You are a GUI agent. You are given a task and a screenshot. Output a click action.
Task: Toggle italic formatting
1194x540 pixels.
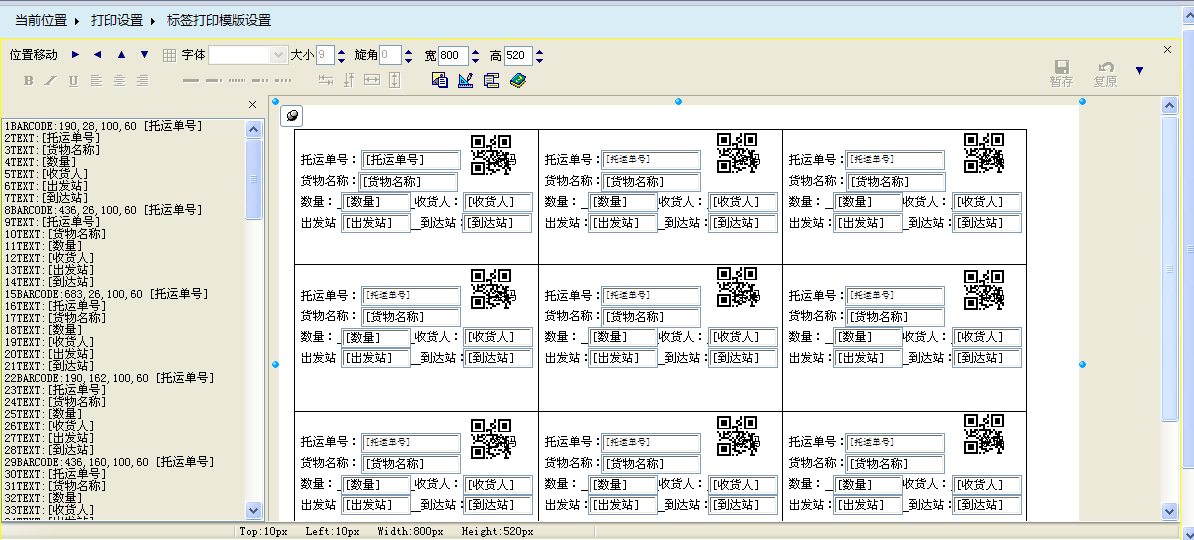[x=50, y=81]
